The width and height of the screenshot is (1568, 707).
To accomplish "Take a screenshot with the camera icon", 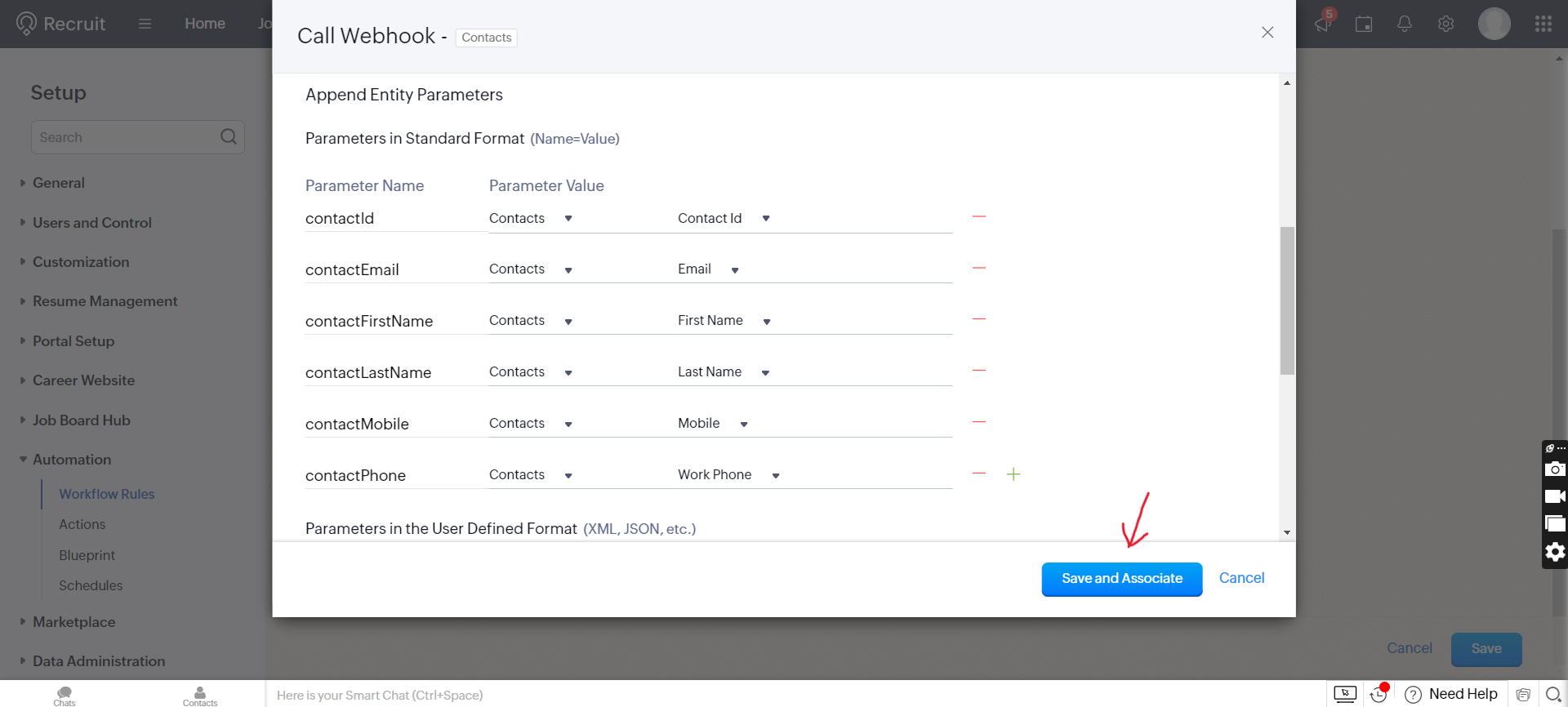I will [x=1555, y=469].
